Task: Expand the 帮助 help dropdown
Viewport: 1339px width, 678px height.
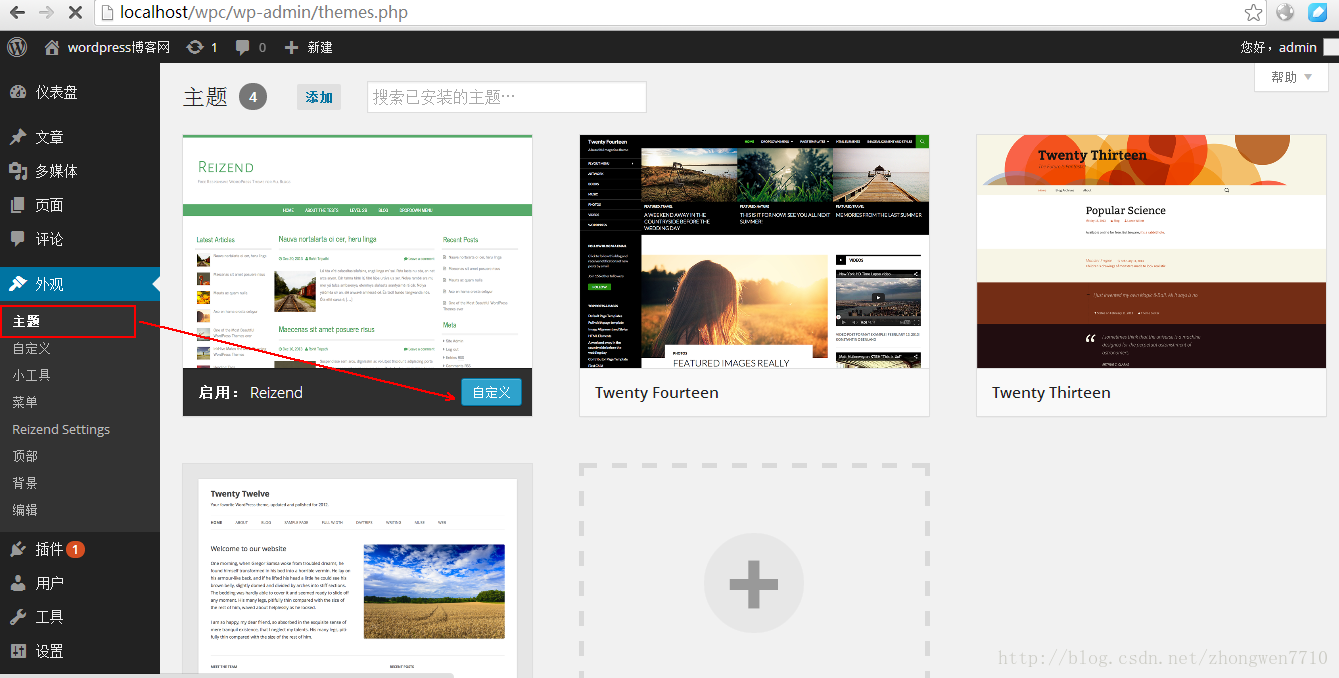Action: (1292, 77)
